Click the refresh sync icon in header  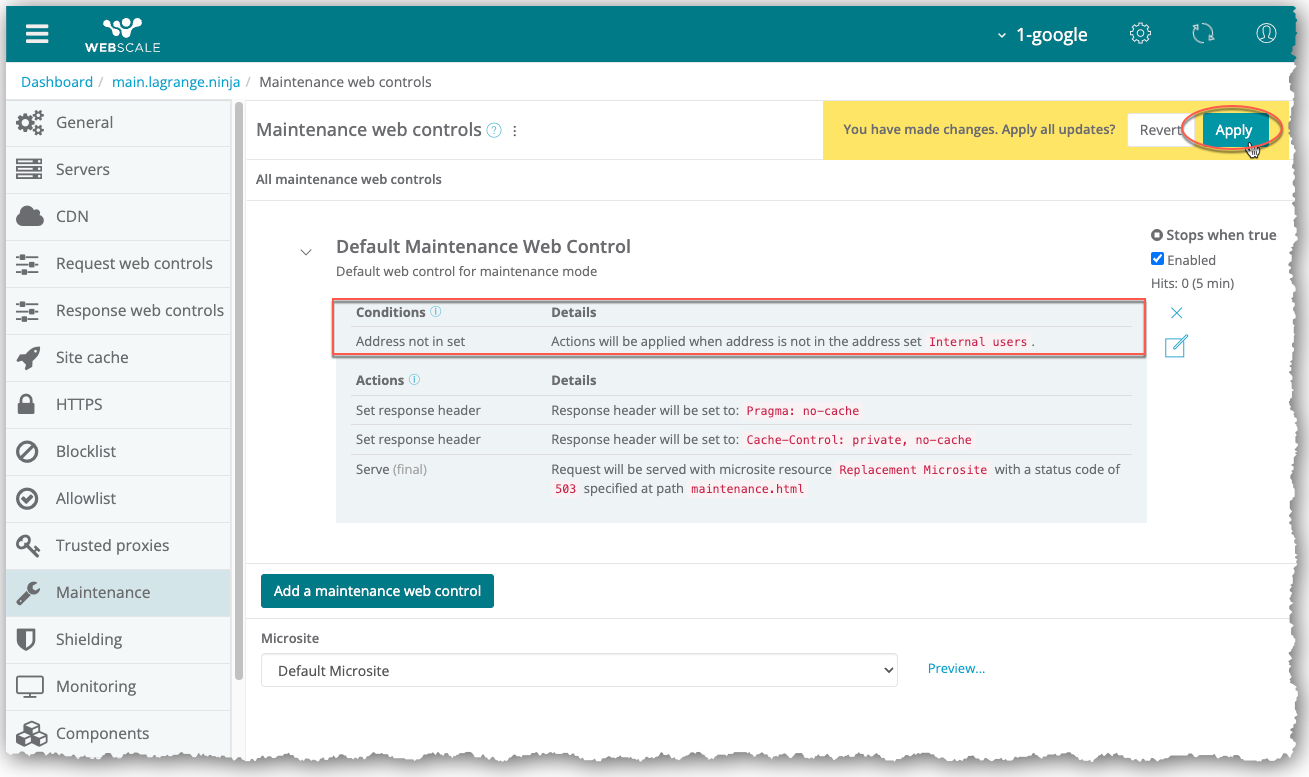click(1203, 34)
